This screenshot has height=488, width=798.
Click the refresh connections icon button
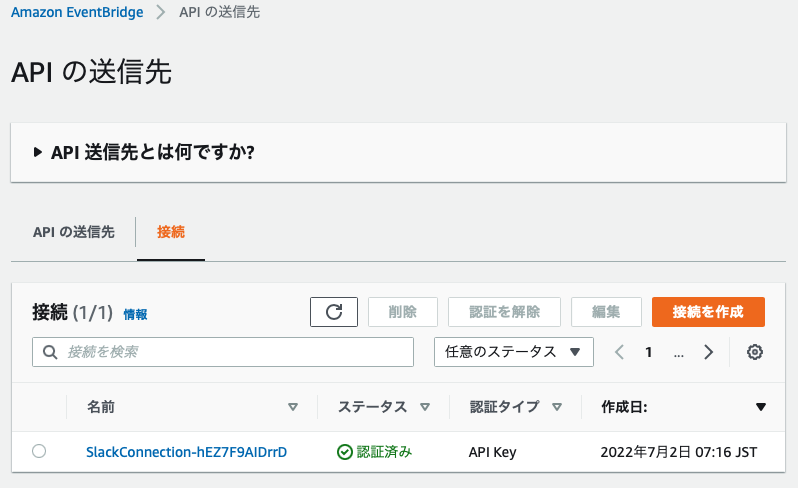333,312
